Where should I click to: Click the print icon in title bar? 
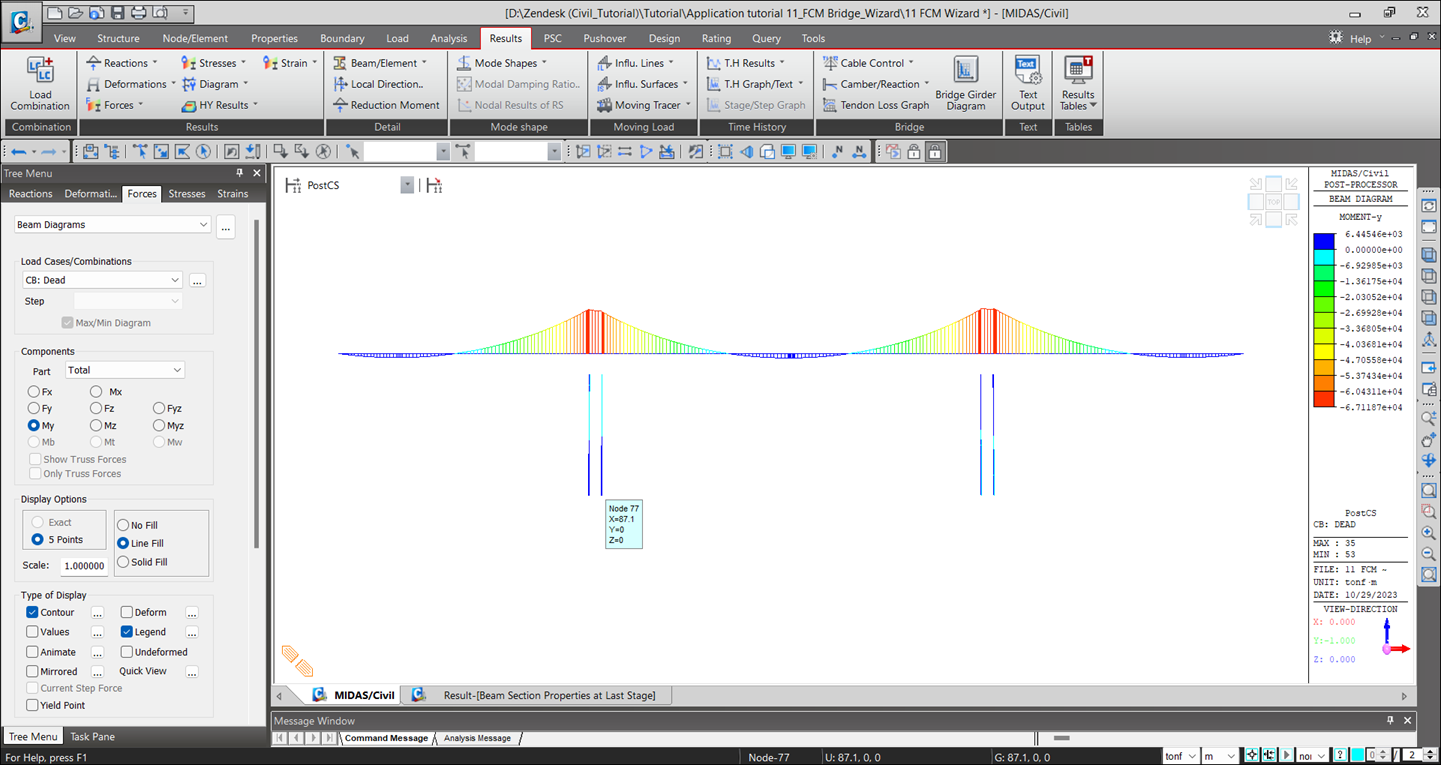pos(139,13)
